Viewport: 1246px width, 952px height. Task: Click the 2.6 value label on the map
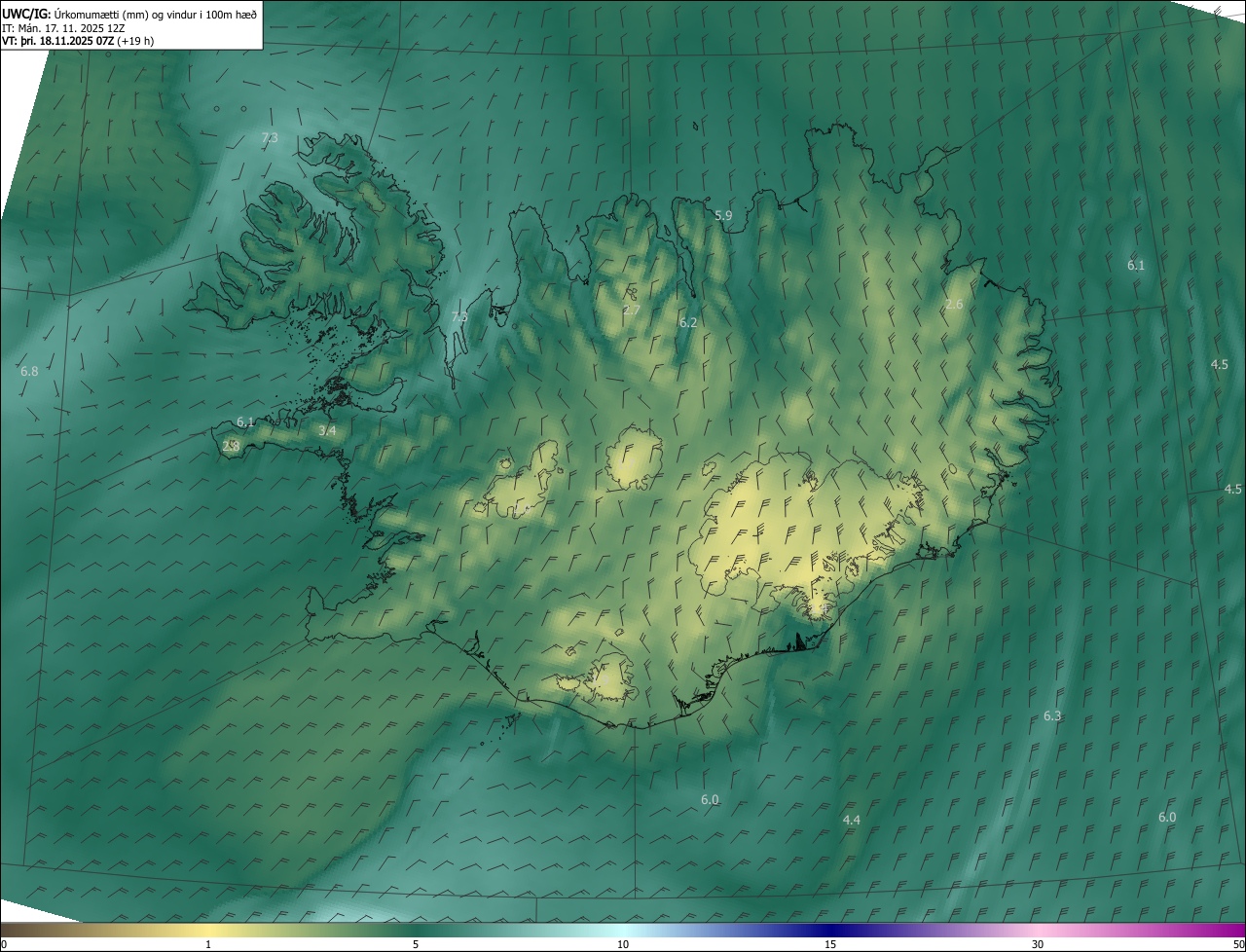(x=954, y=305)
